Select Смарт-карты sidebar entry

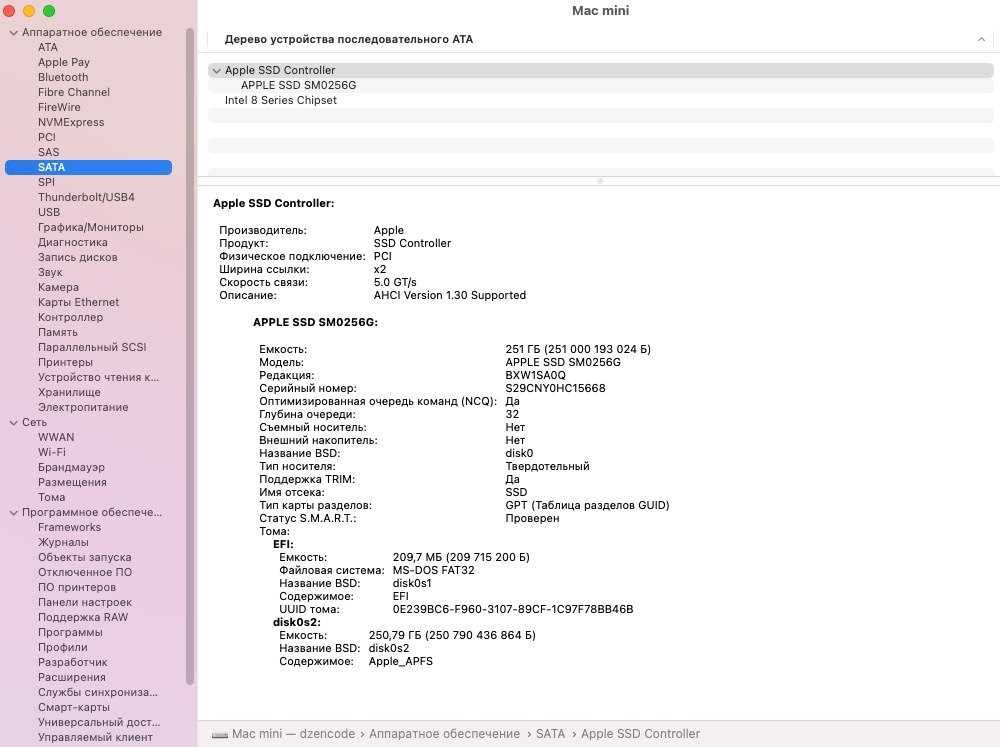(74, 707)
